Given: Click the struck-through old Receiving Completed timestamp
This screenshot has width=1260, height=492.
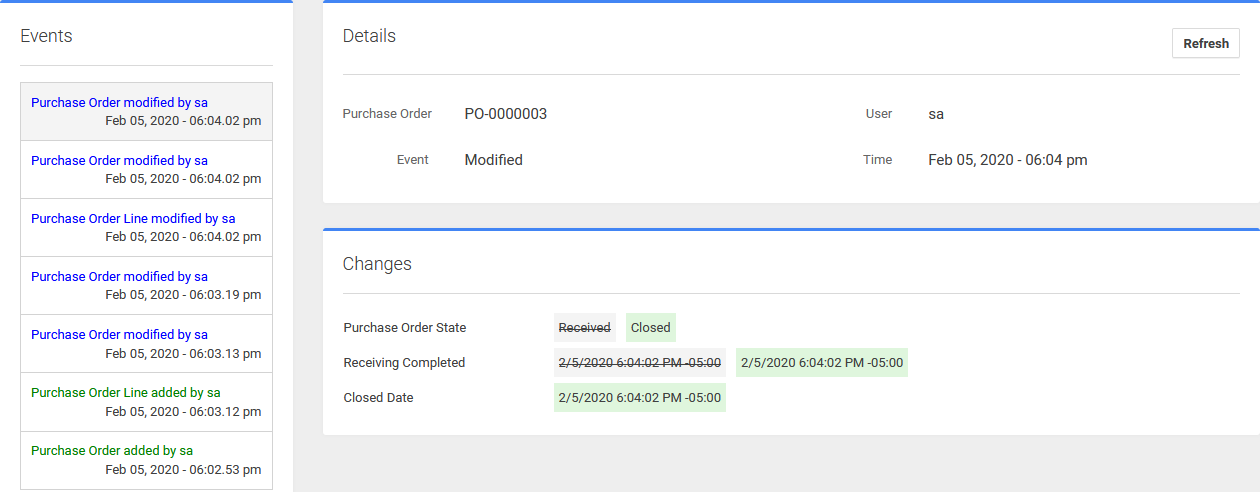Looking at the screenshot, I should (639, 363).
